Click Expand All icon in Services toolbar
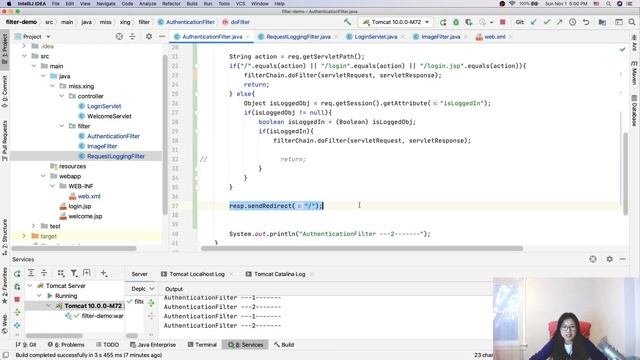 point(31,273)
